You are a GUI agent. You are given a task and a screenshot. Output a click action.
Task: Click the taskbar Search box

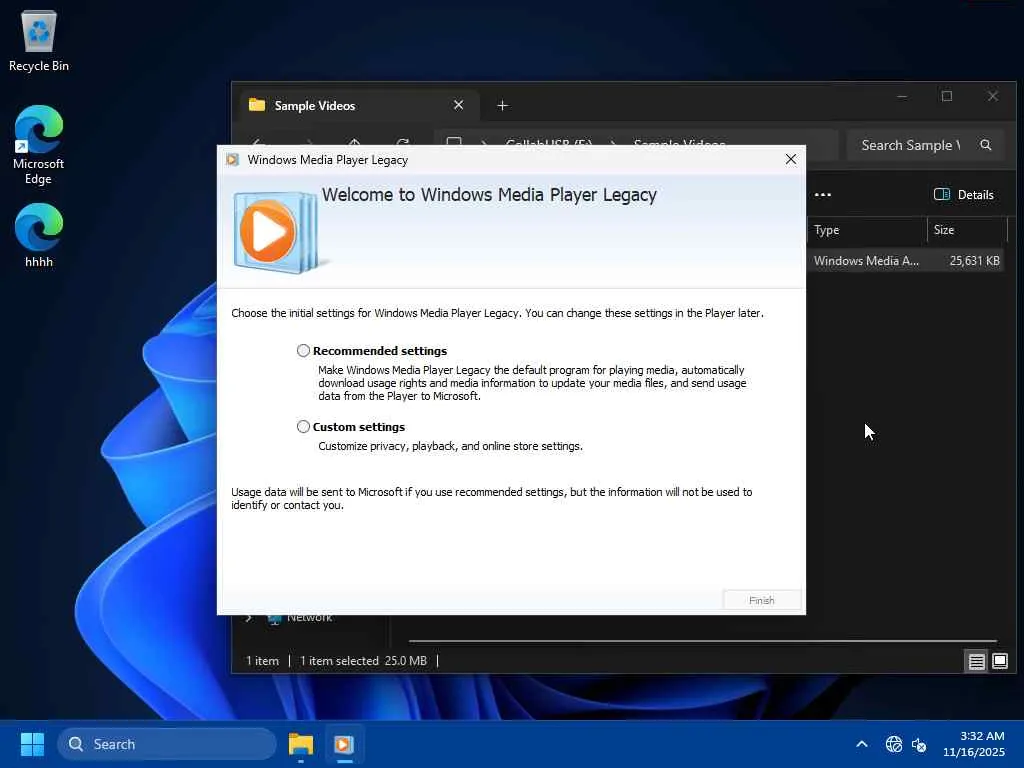coord(167,744)
